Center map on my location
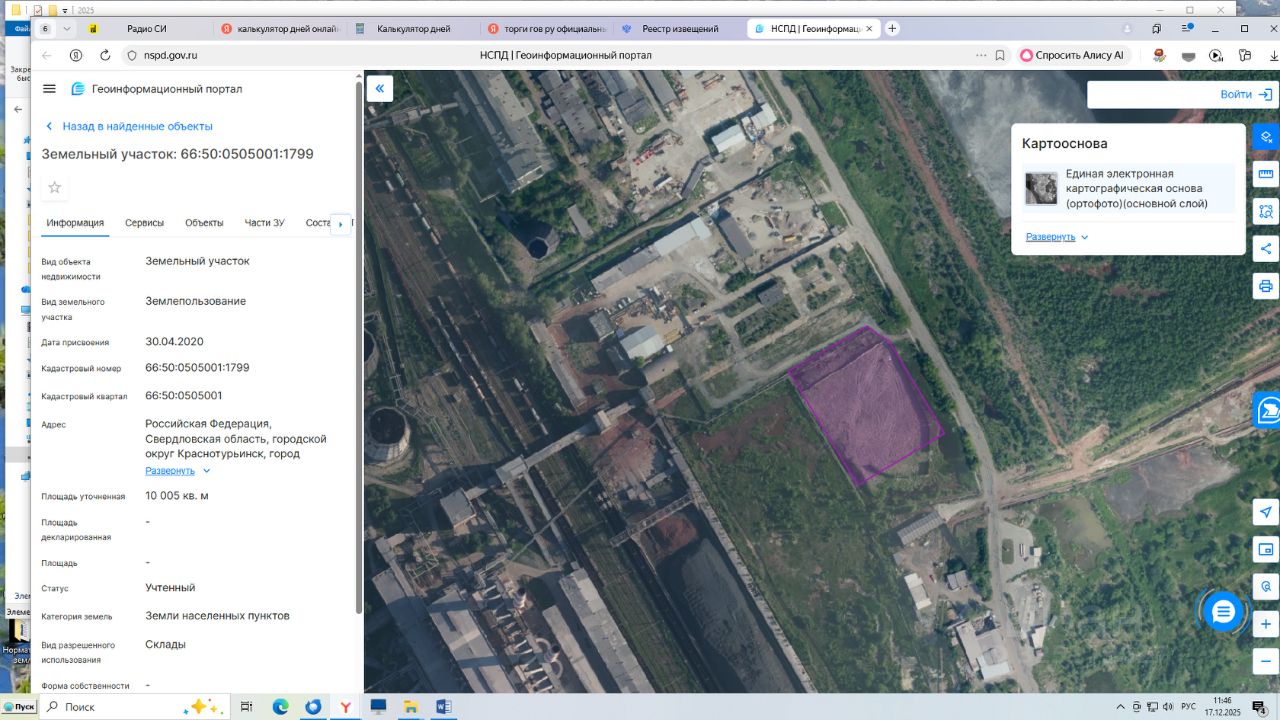Viewport: 1280px width, 720px height. coord(1266,512)
